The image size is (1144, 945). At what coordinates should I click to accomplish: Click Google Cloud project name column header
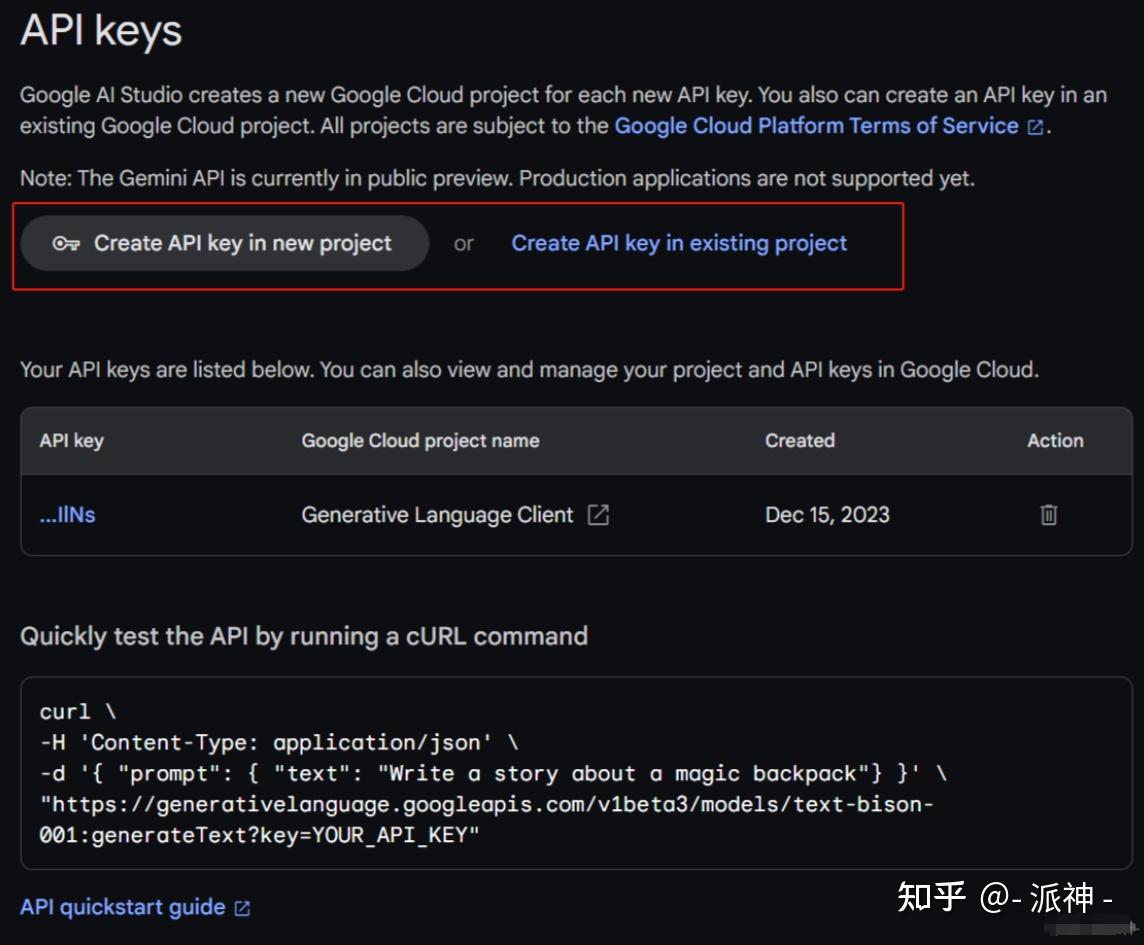(420, 440)
